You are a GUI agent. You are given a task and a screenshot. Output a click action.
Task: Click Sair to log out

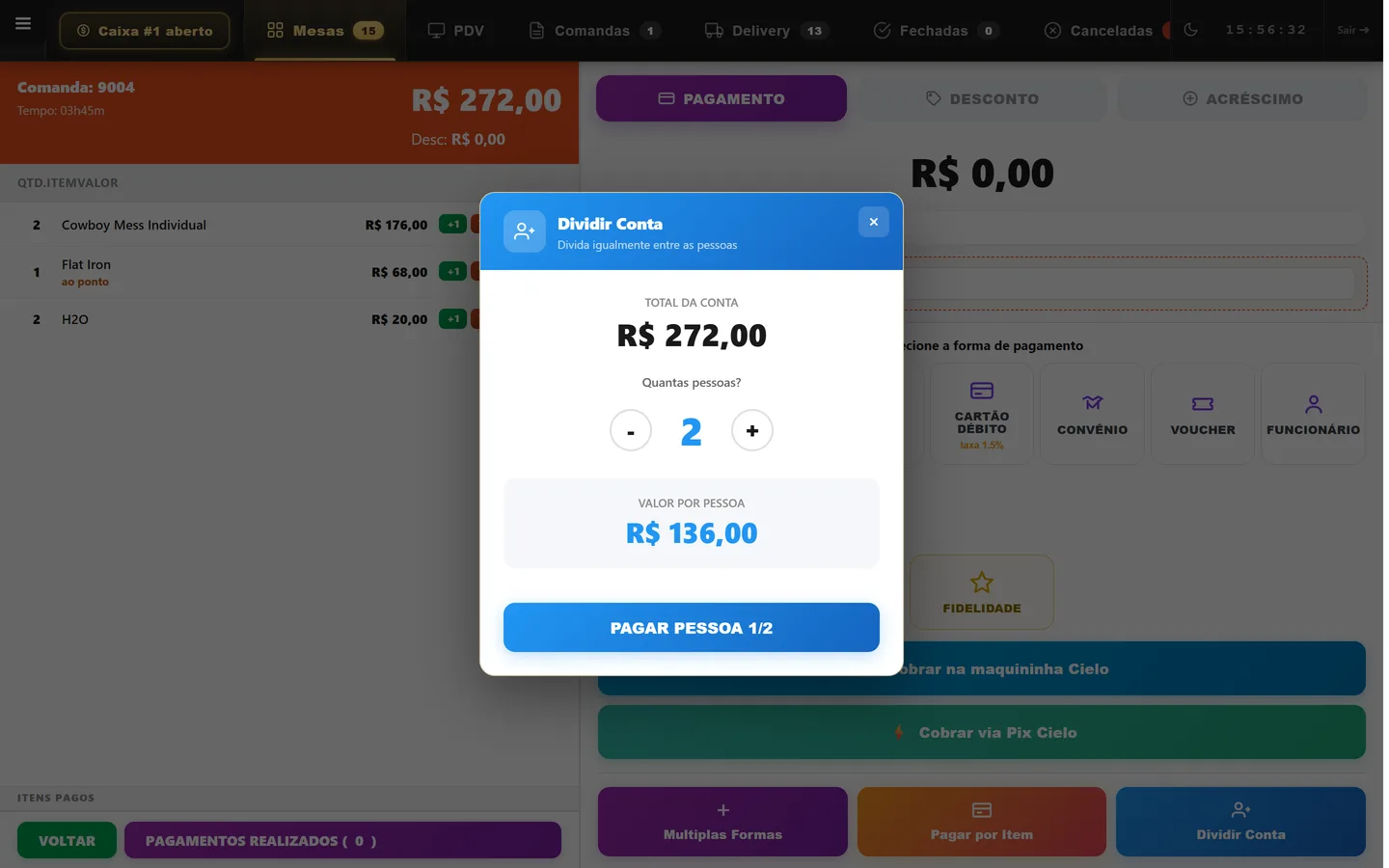1352,31
